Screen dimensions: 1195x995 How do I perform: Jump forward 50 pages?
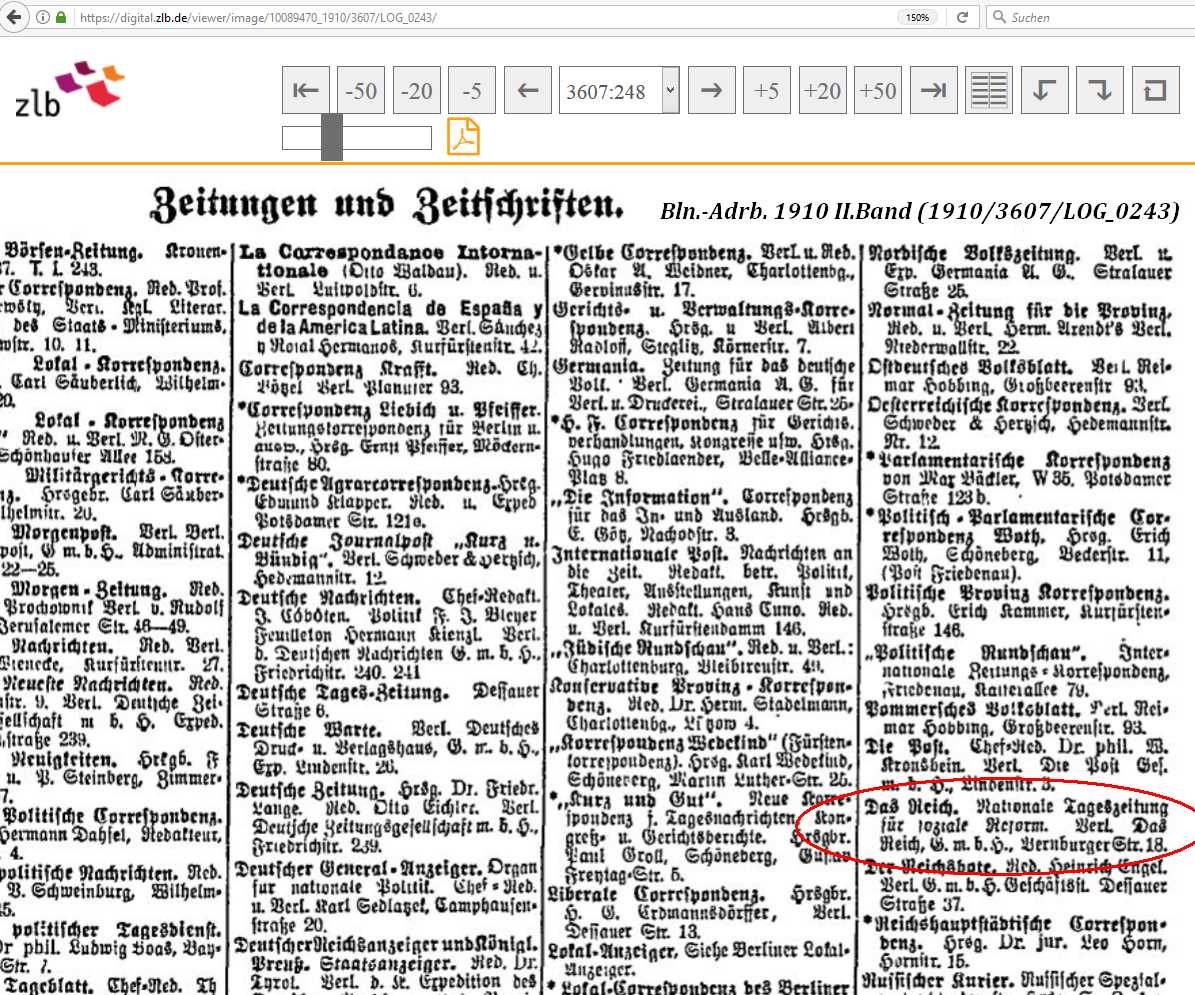[877, 91]
